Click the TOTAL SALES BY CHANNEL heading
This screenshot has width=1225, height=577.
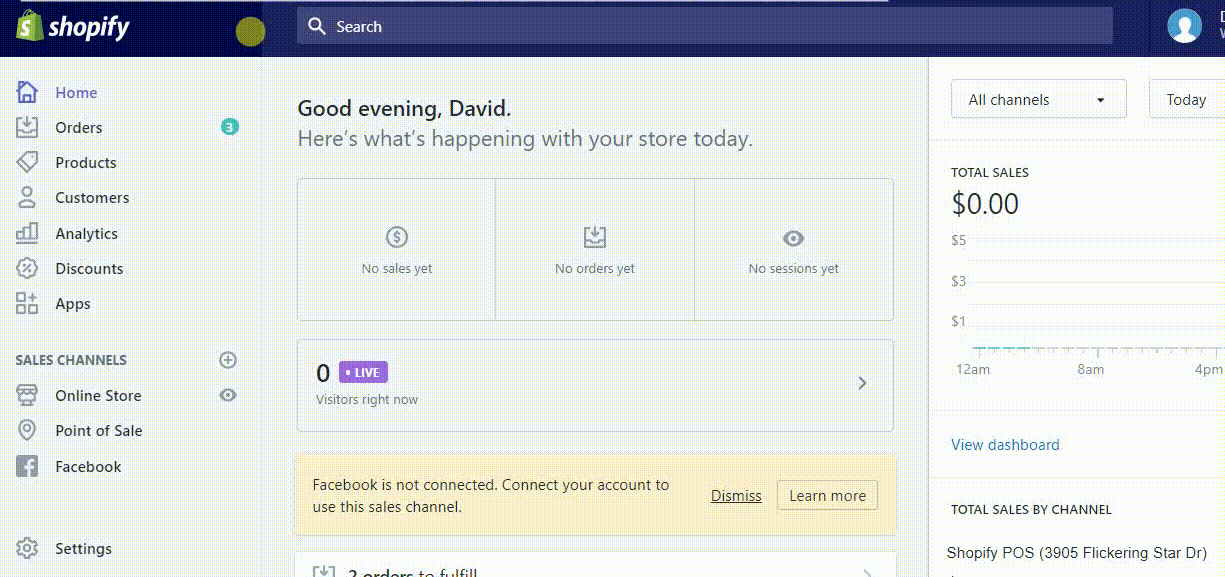(x=1031, y=509)
